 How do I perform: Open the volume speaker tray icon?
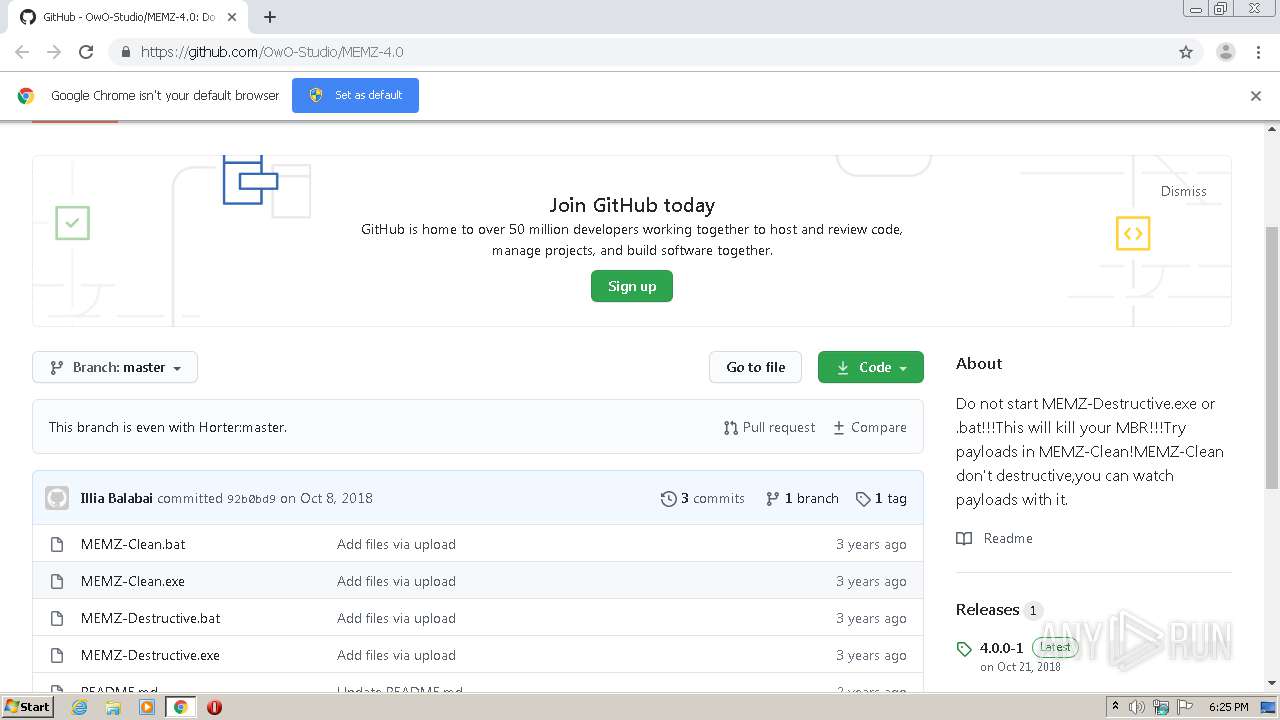pos(1137,707)
